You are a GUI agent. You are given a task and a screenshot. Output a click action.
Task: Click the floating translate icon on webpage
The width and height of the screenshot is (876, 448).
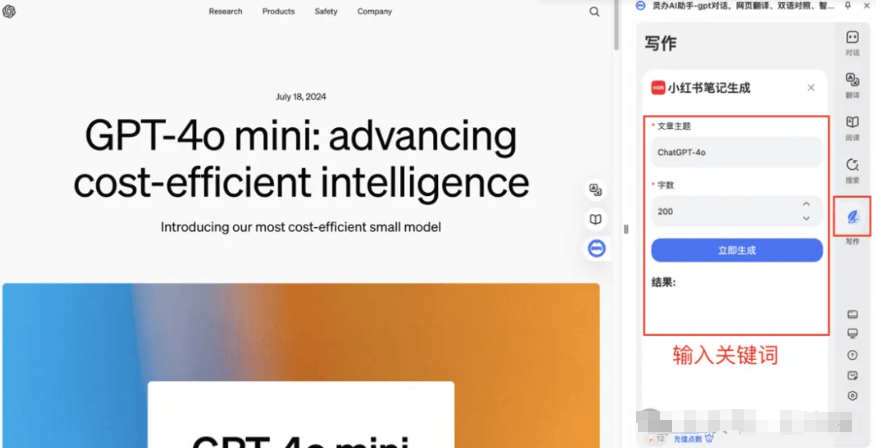pos(596,190)
